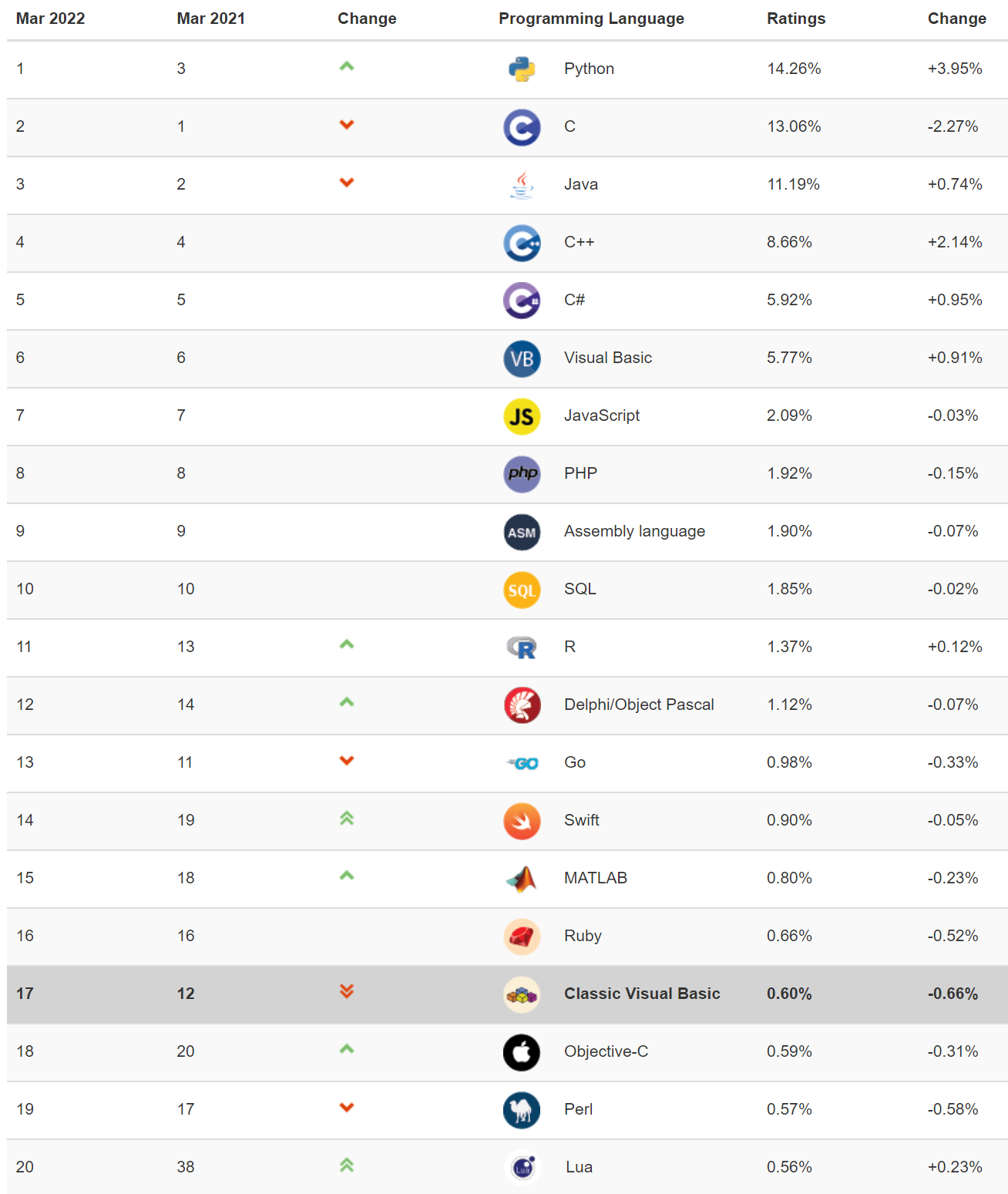Click the yellow JavaScript JS icon
Screen dimensions: 1008x1194
522,416
